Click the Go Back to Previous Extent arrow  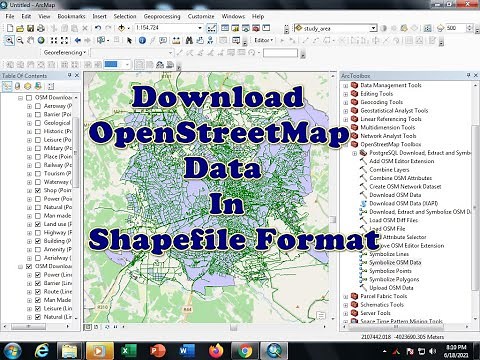[x=77, y=41]
